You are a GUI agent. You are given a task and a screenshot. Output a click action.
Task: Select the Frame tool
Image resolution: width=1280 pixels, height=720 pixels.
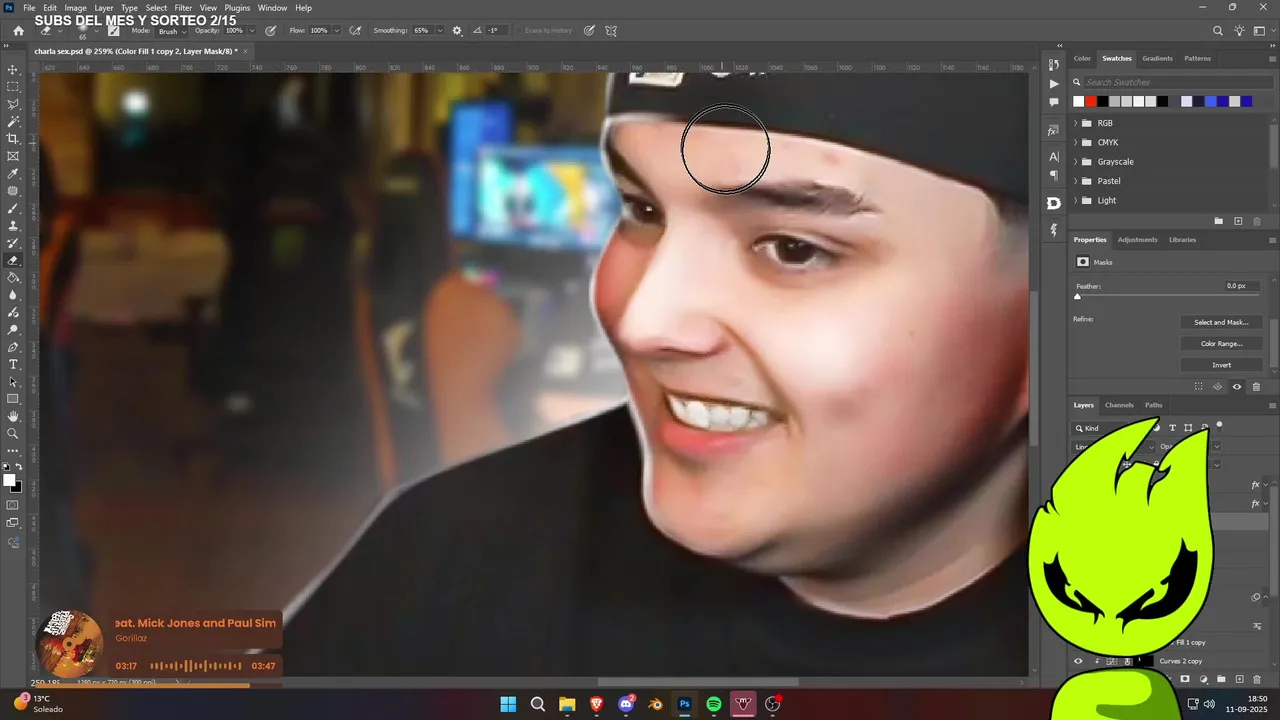13,156
